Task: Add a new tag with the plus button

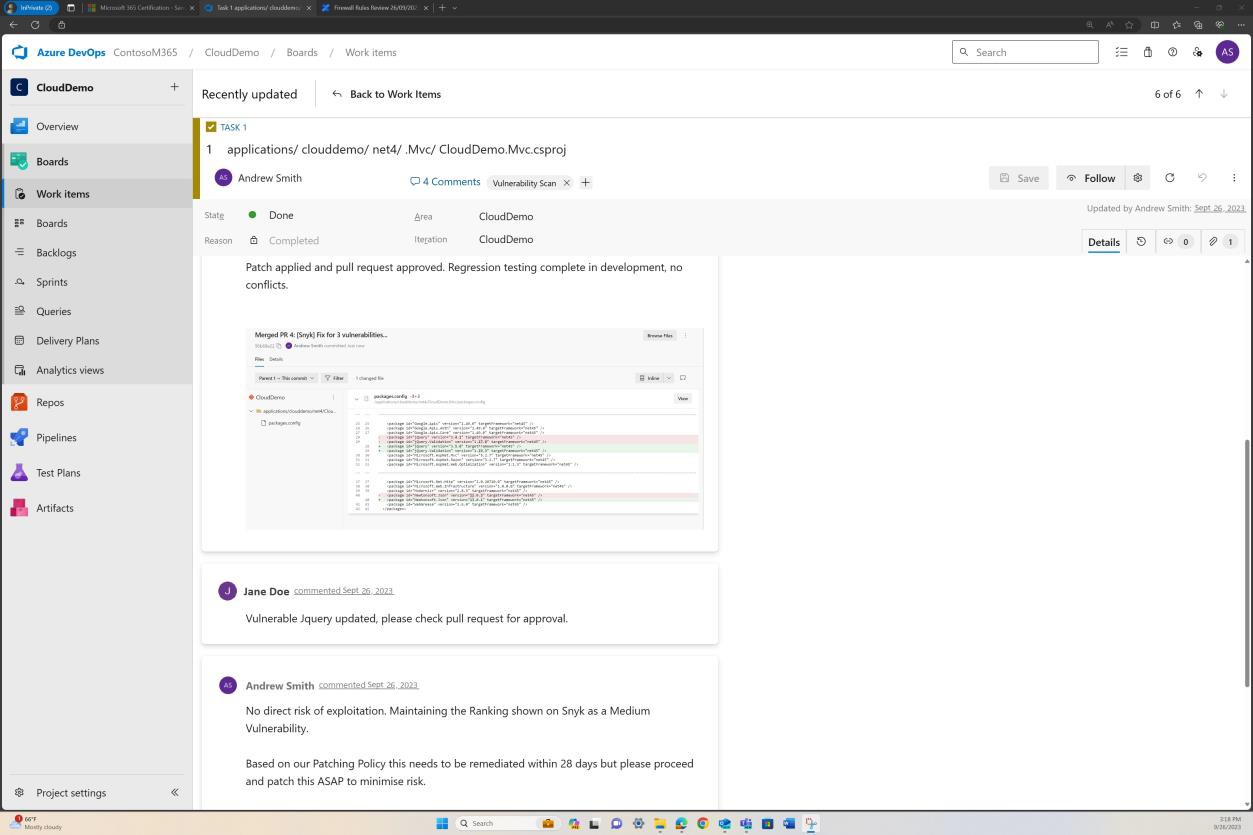Action: click(585, 182)
